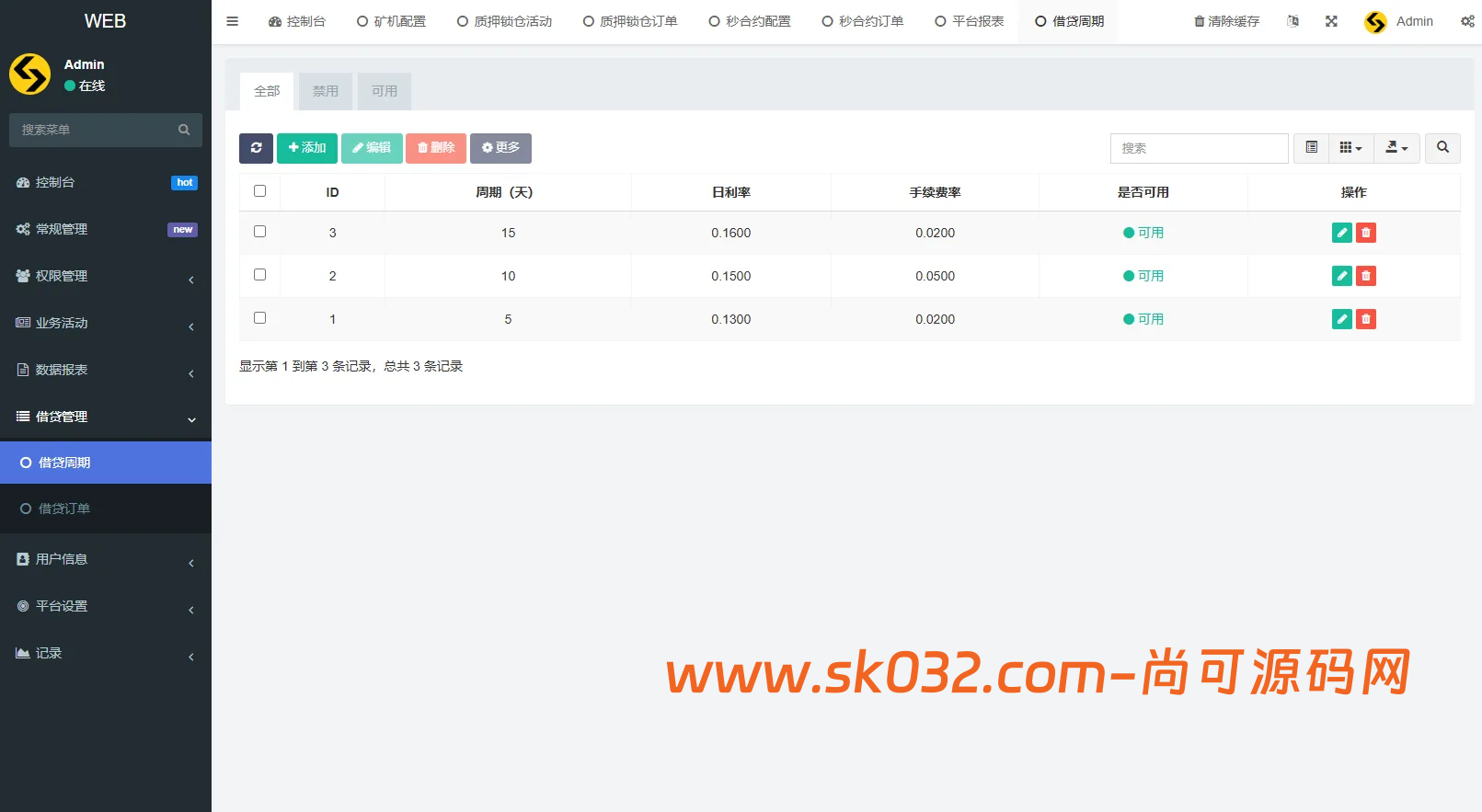Click the 编辑 toolbar button
The image size is (1482, 812).
pyautogui.click(x=372, y=148)
